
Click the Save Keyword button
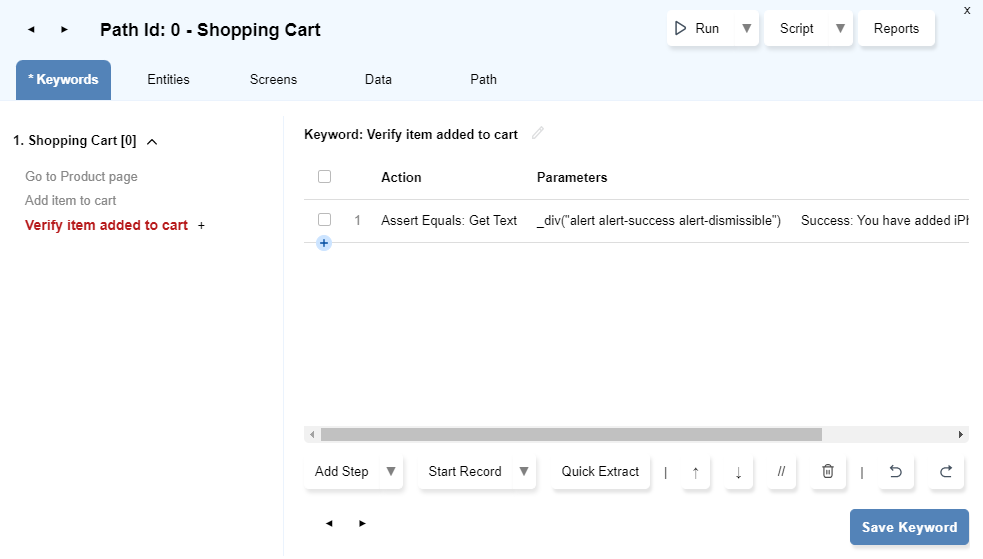(x=909, y=528)
